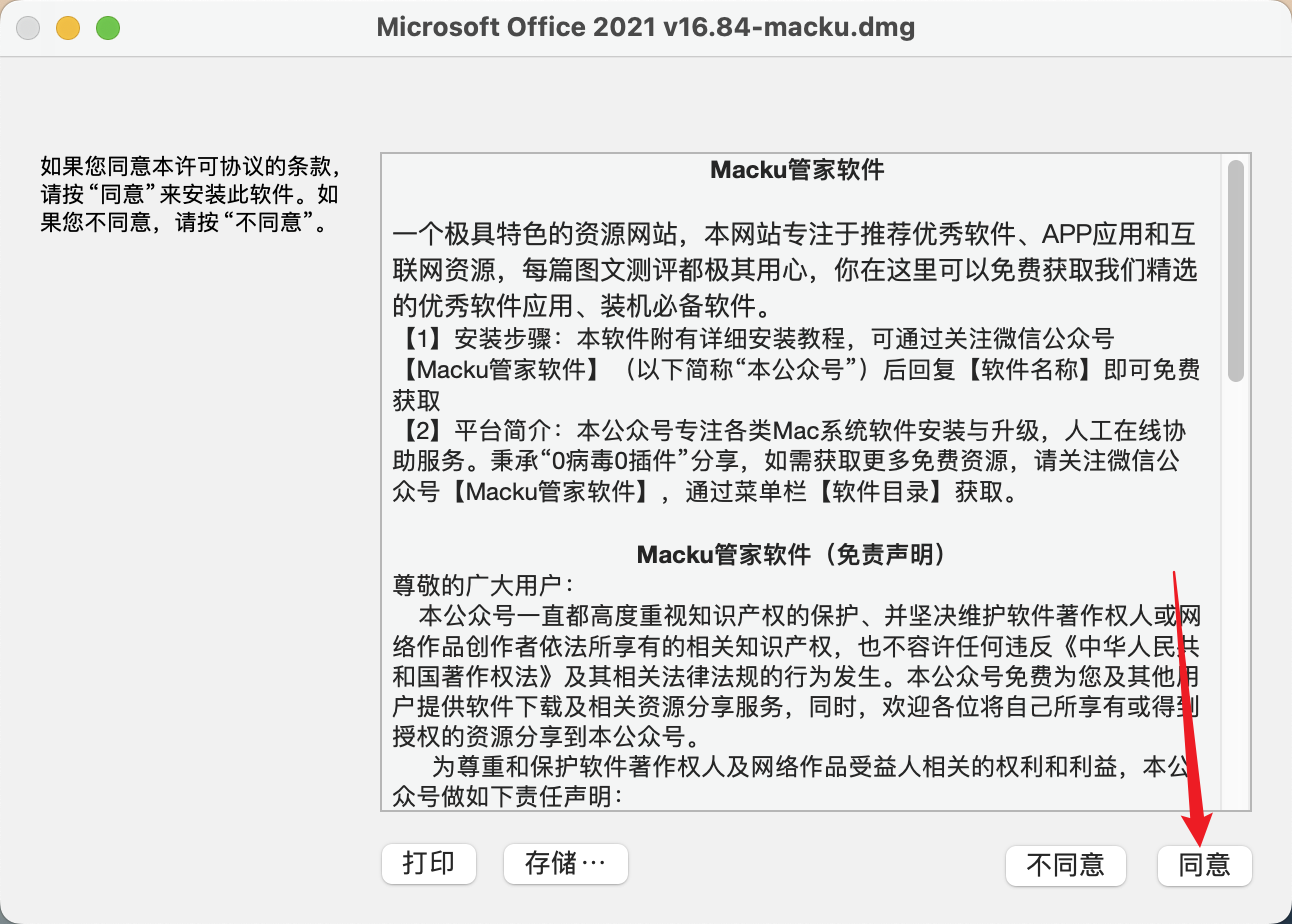This screenshot has width=1292, height=924.
Task: Click the 尊敬的广大用户： greeting line
Action: 484,584
